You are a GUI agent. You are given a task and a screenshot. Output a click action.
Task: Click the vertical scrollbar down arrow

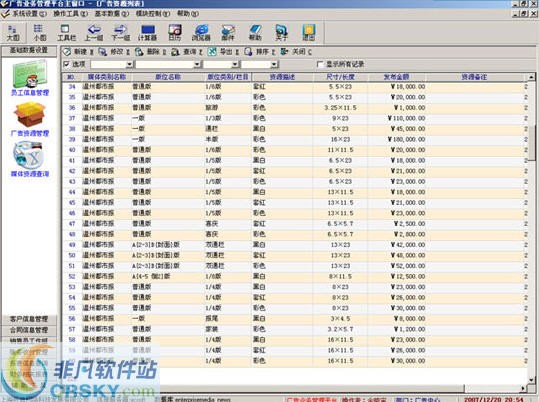531,380
